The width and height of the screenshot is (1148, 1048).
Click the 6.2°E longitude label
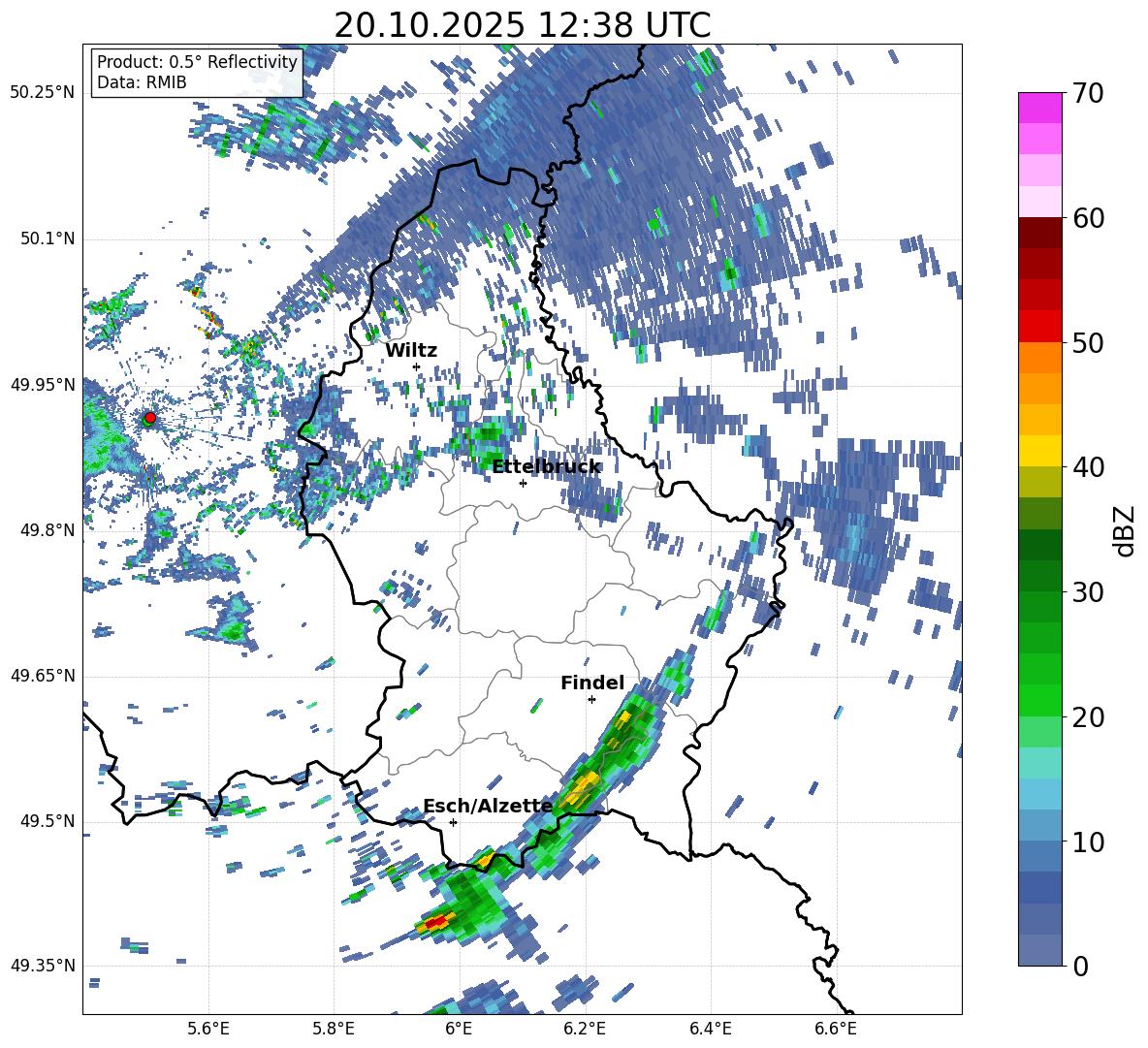point(585,1029)
